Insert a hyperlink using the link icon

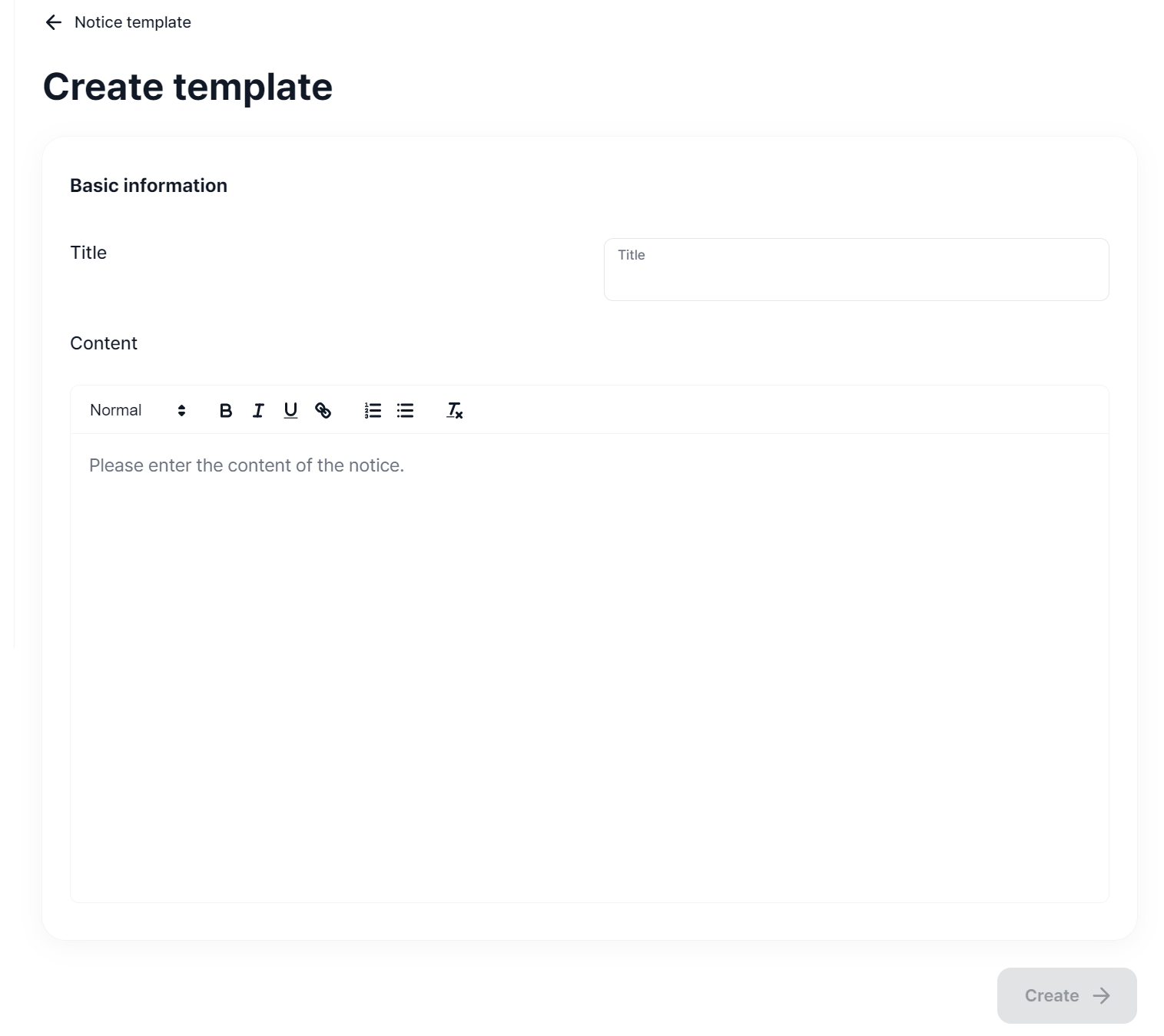tap(323, 410)
